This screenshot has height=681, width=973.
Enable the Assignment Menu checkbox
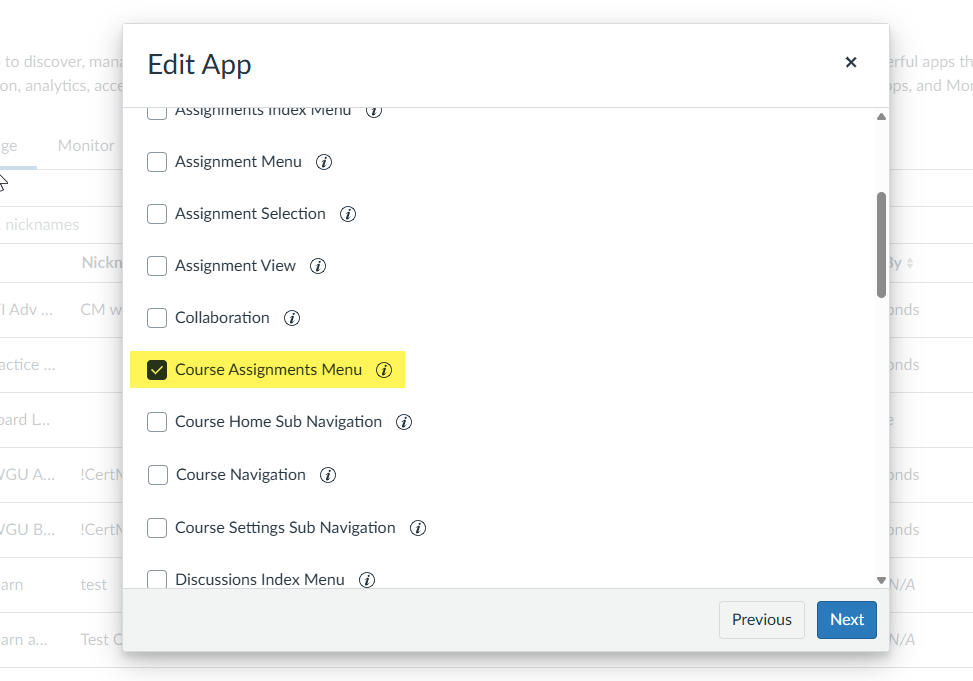[157, 162]
